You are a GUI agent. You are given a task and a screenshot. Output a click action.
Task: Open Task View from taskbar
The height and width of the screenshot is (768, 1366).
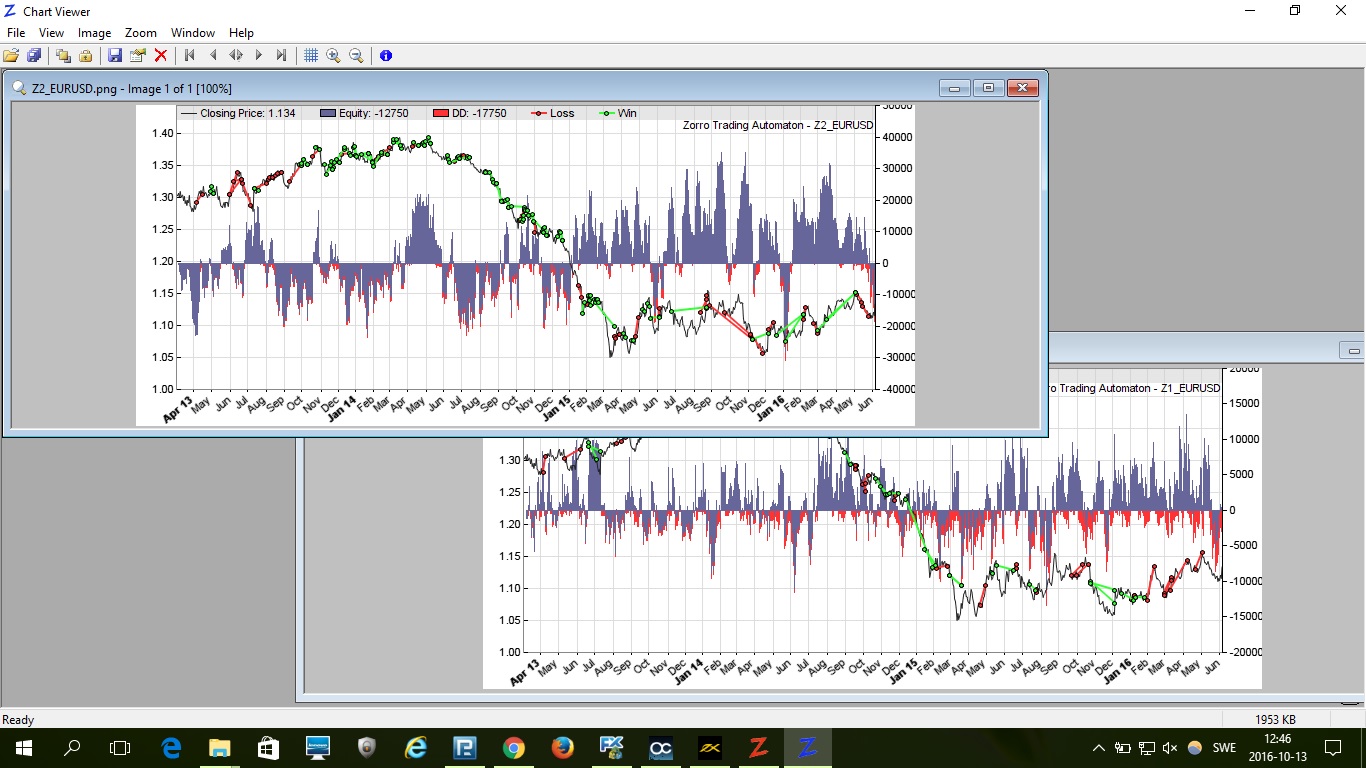(x=120, y=747)
